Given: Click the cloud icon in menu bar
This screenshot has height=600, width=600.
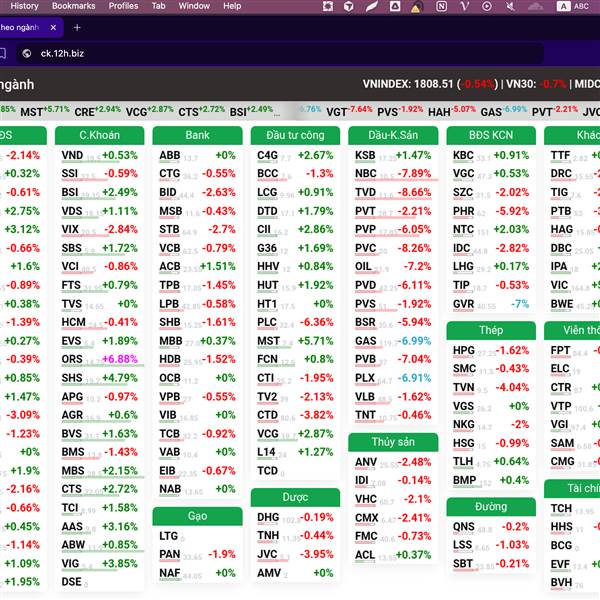Looking at the screenshot, I should pyautogui.click(x=535, y=6).
